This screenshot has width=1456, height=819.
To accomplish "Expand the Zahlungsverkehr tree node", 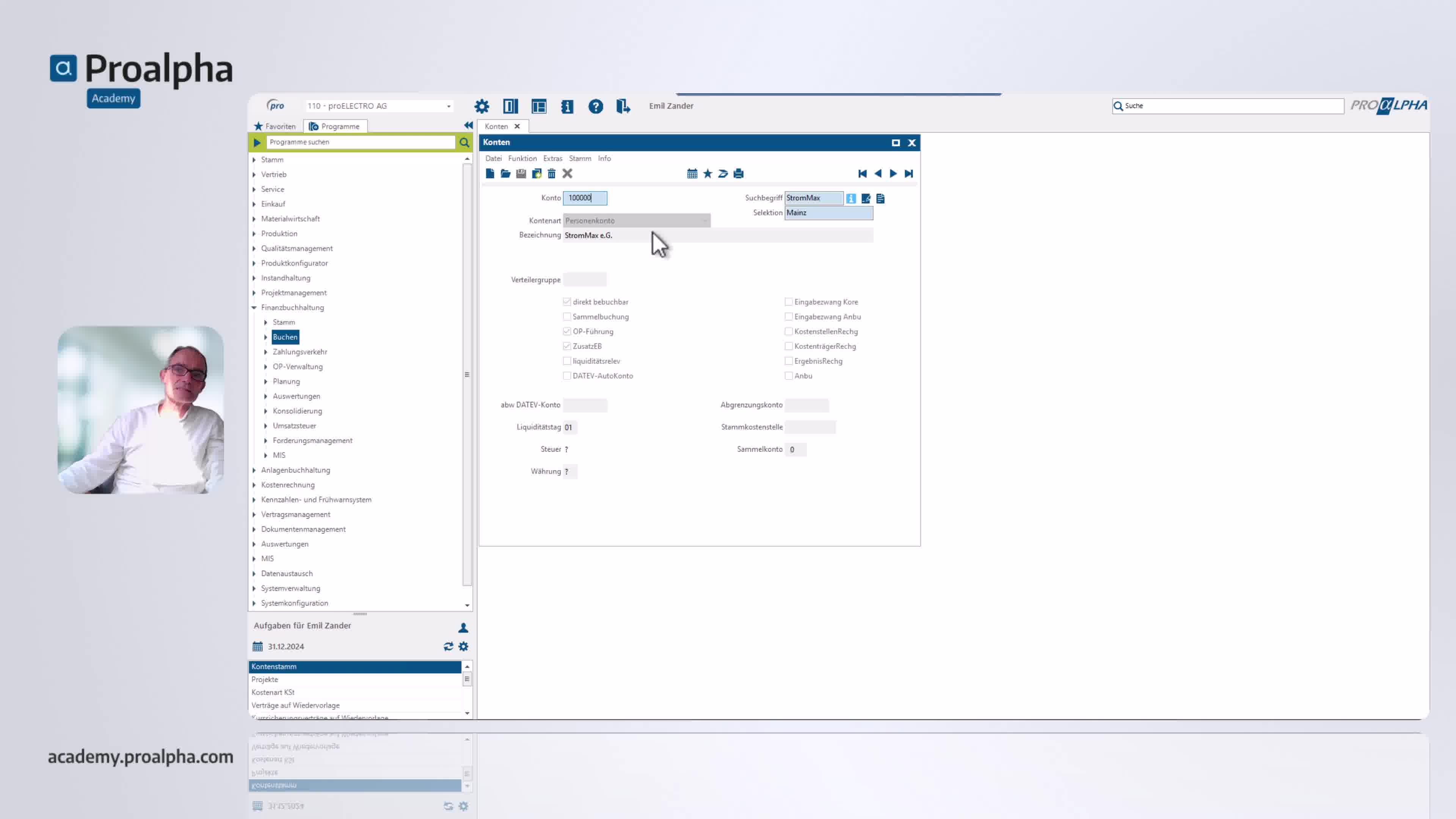I will pyautogui.click(x=266, y=351).
